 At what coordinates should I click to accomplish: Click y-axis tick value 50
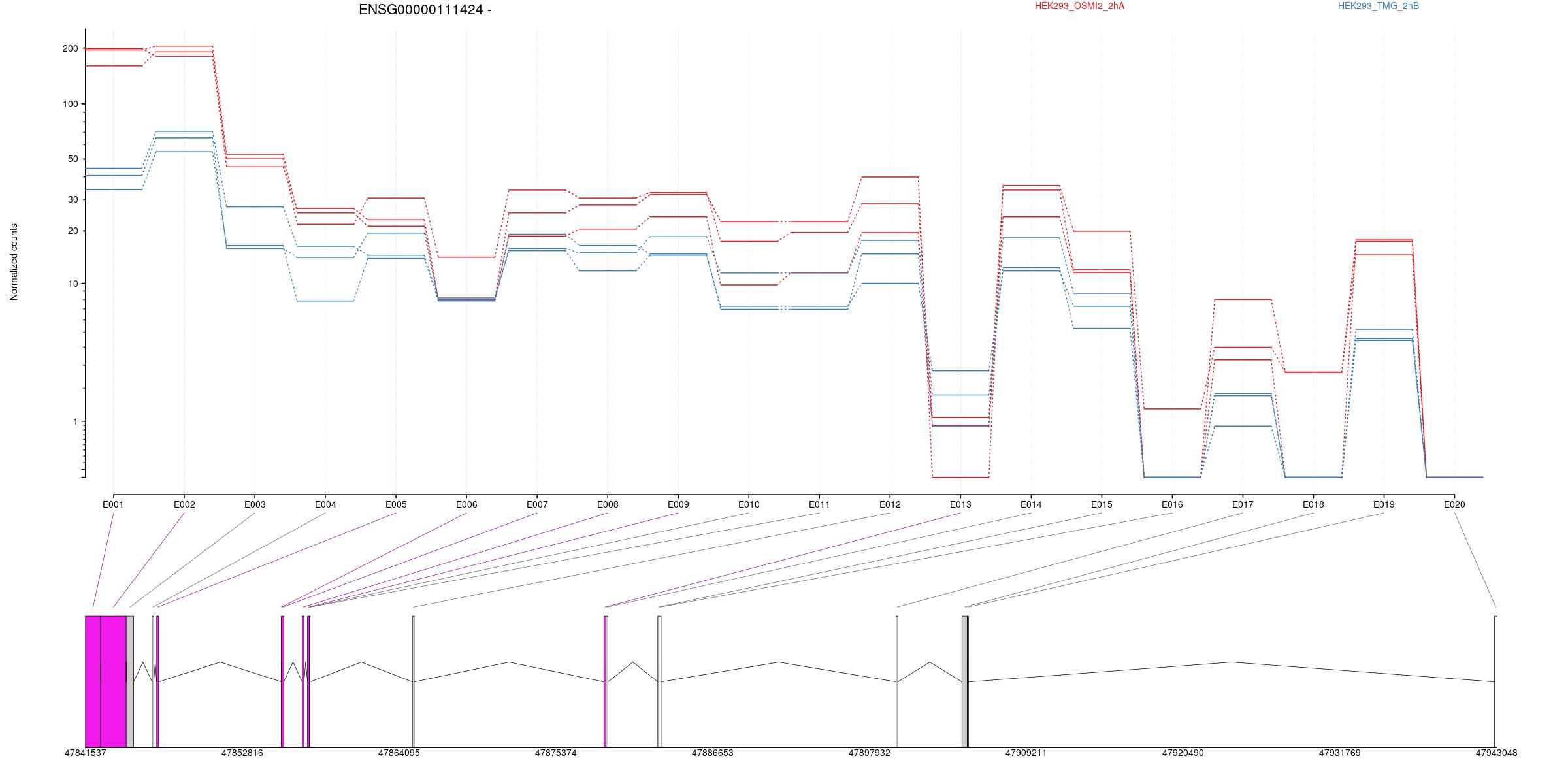pos(73,159)
